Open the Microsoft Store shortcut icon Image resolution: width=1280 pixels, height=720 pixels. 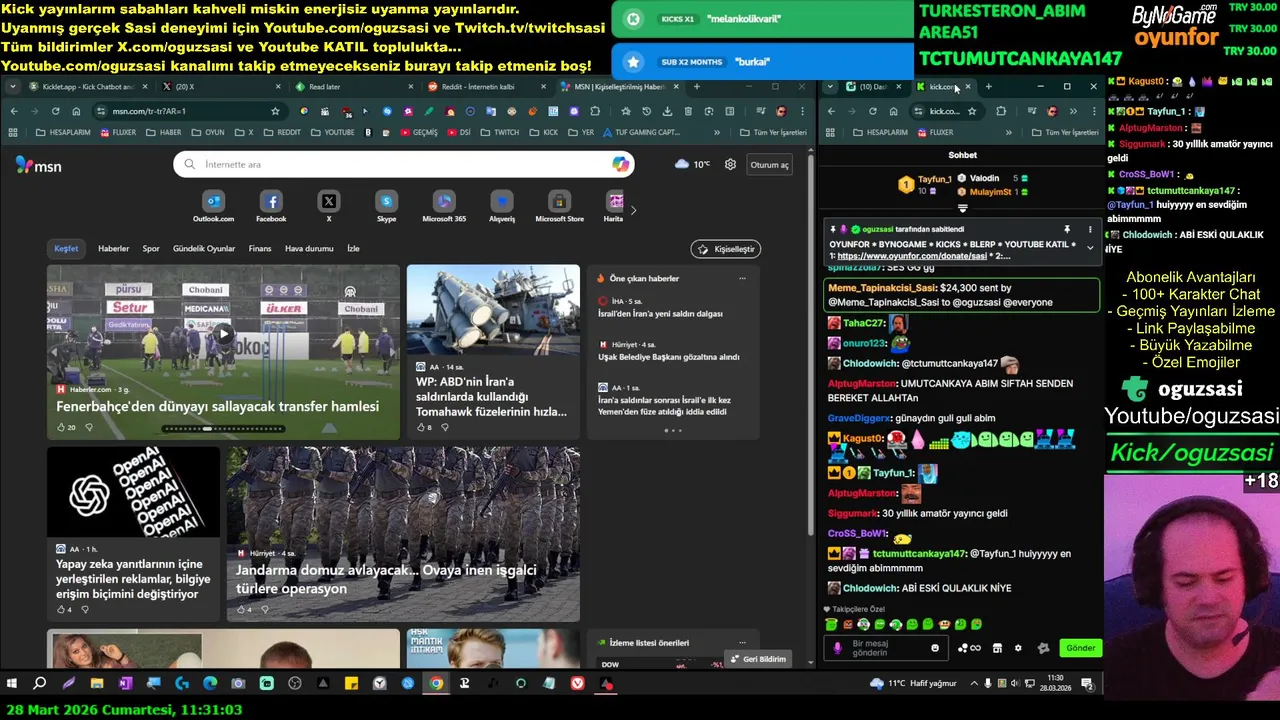click(x=560, y=202)
